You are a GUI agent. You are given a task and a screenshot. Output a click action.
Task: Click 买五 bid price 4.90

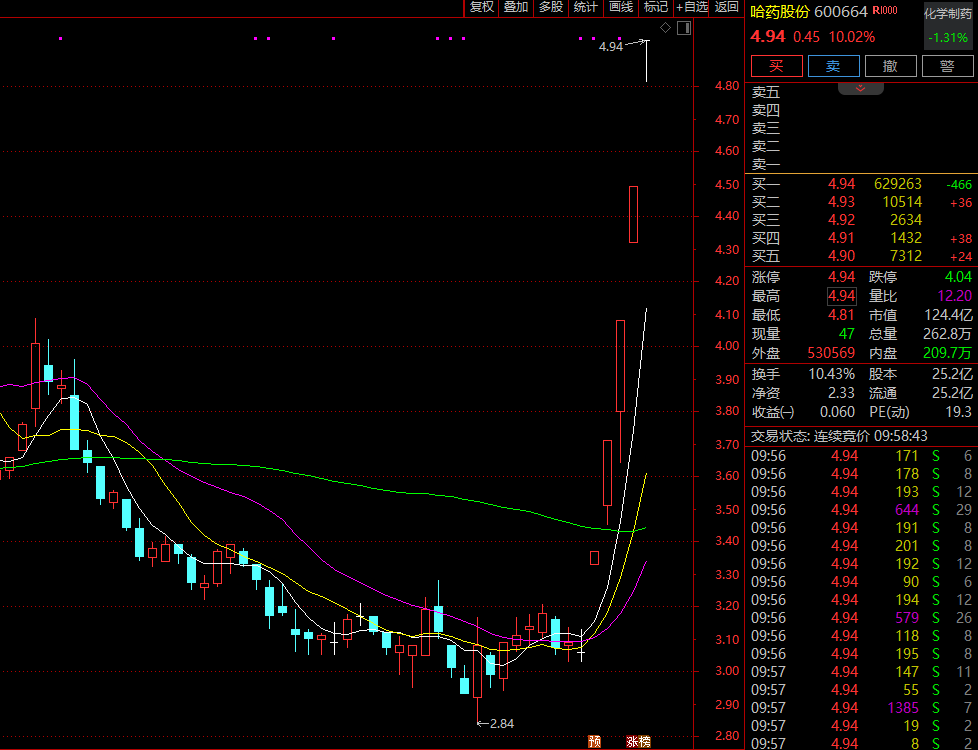(841, 256)
